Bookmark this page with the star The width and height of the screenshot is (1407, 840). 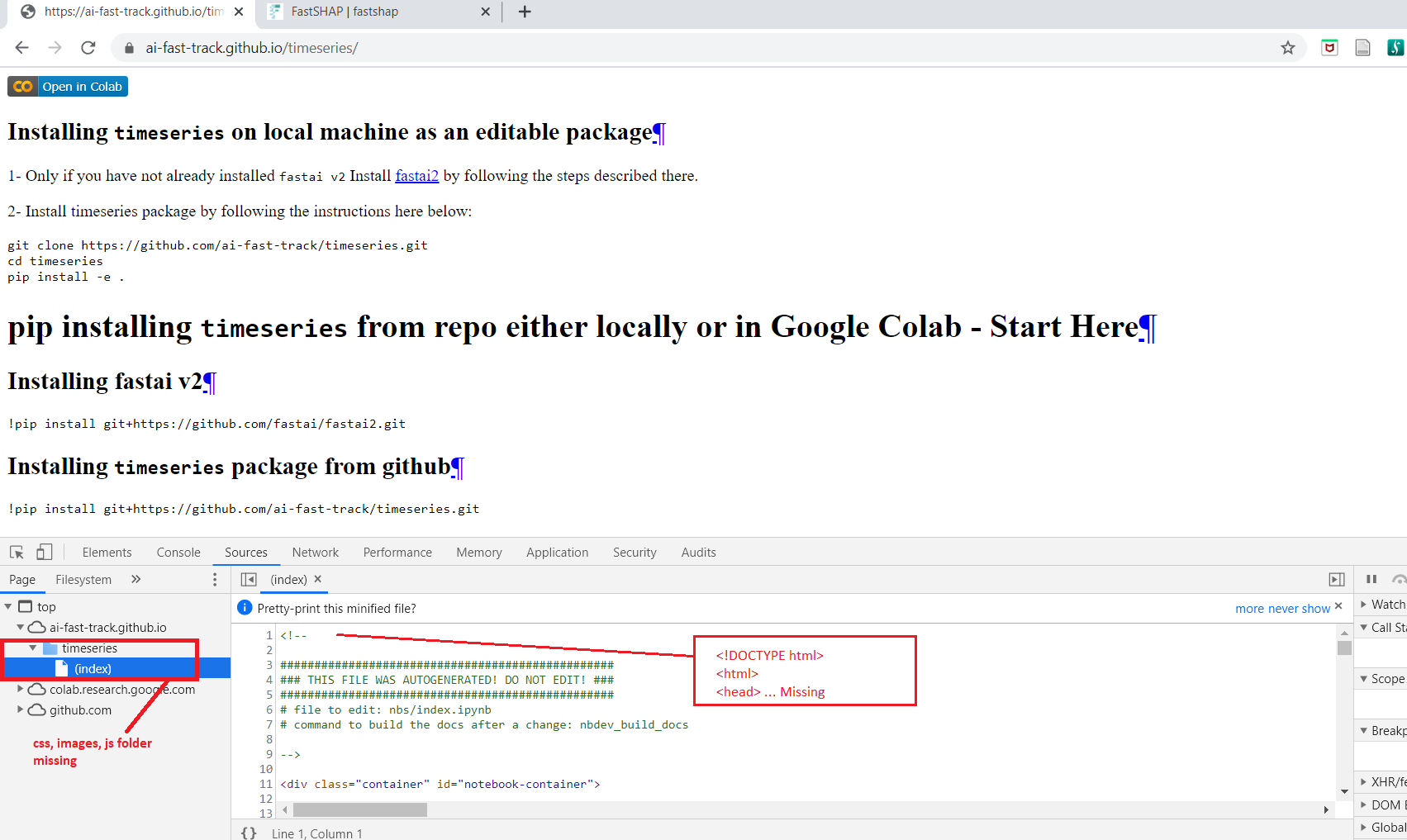pos(1287,48)
